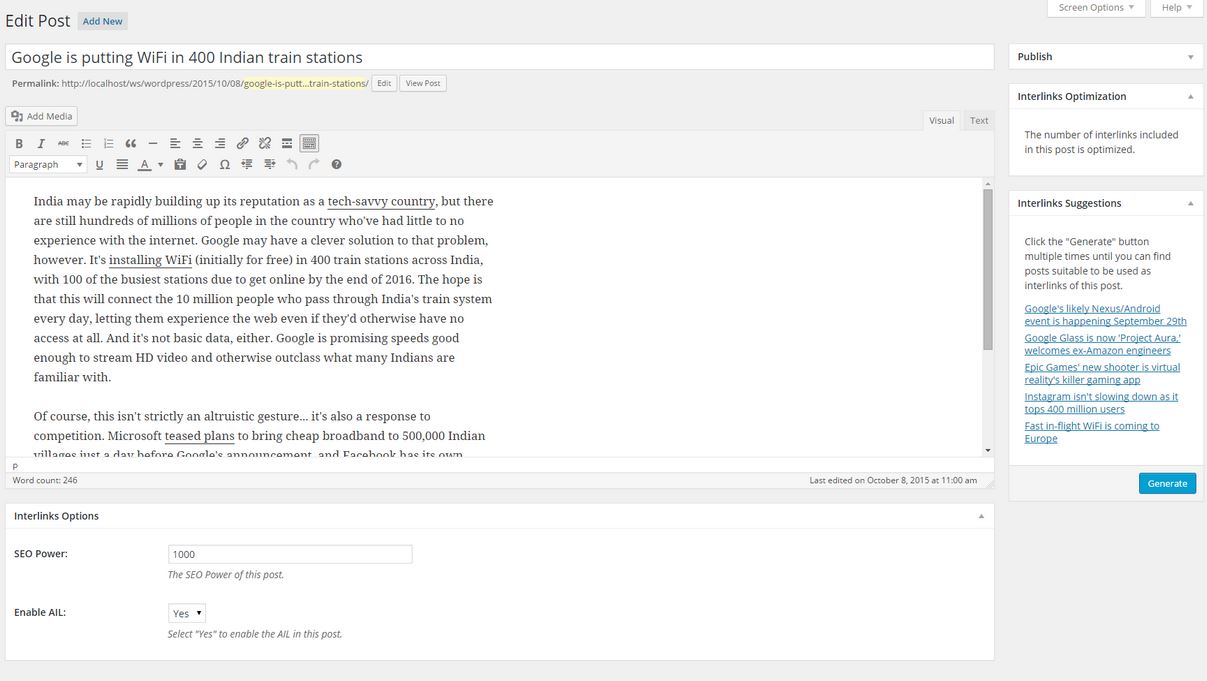Click the installing WiFi link in editor

click(x=150, y=260)
